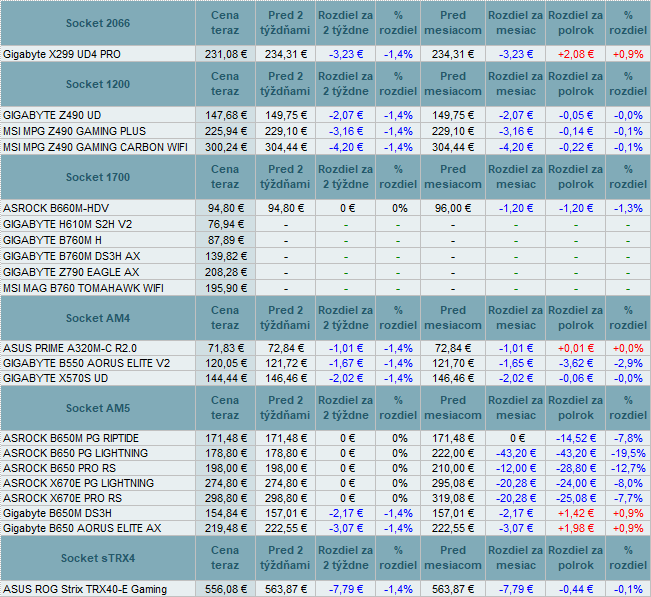The width and height of the screenshot is (651, 597).
Task: Click the red +0,01 € value
Action: coord(575,348)
